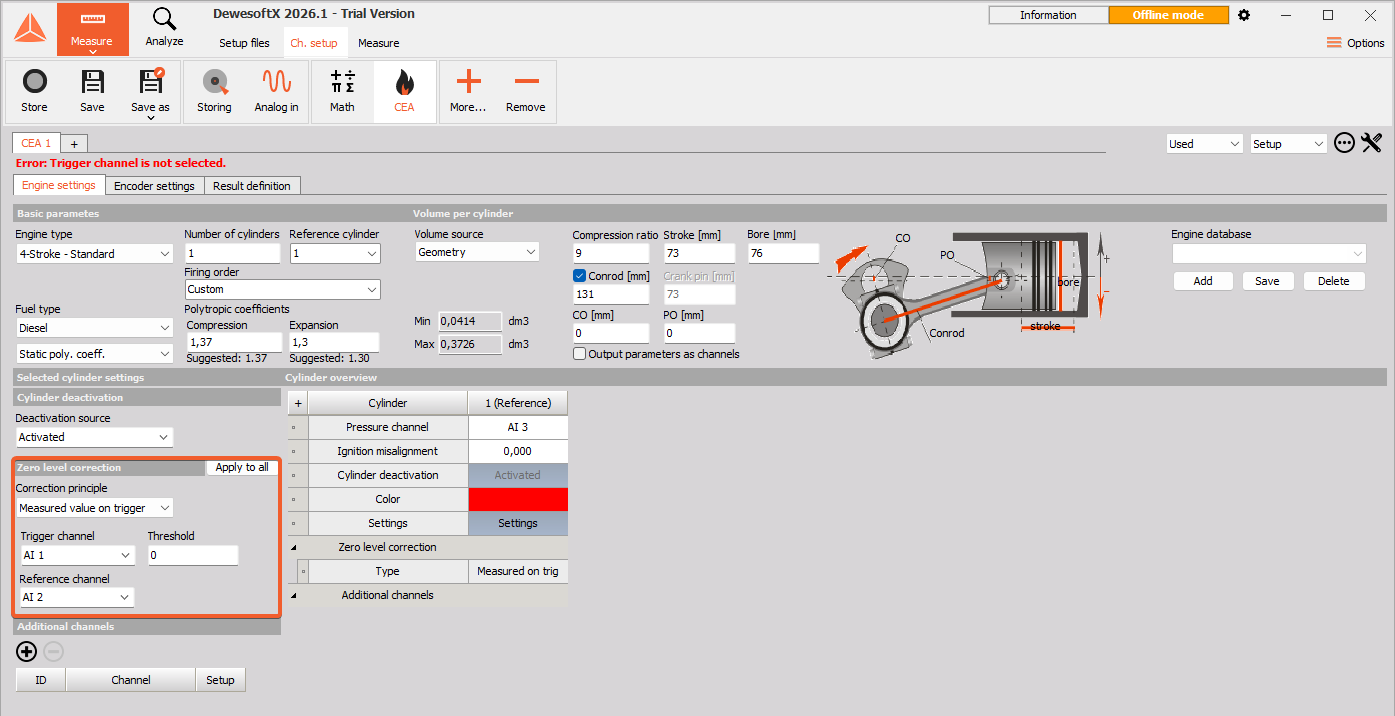
Task: Open the Setup view dropdown
Action: (x=1289, y=144)
